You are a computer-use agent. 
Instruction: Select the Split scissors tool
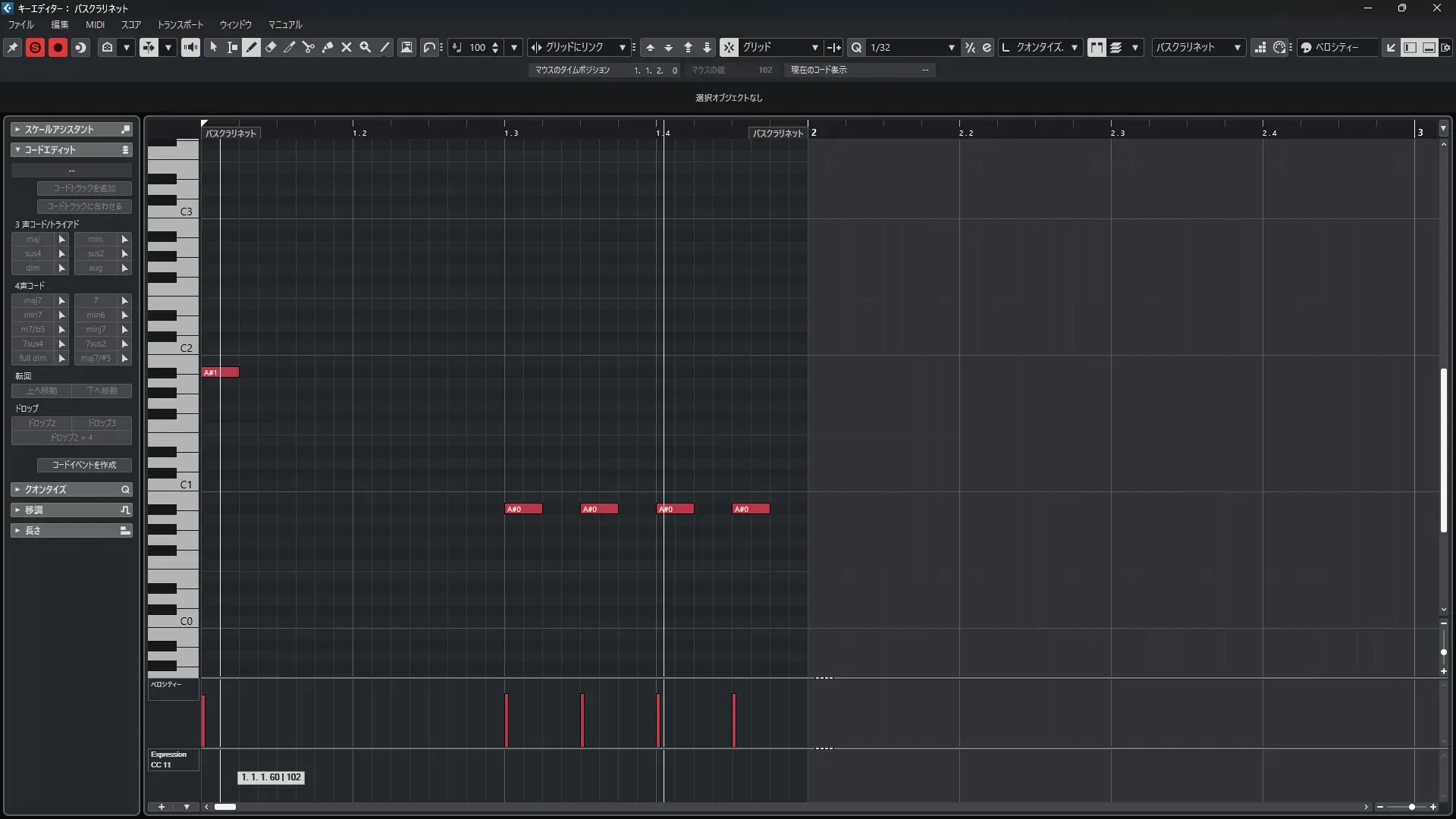(308, 47)
